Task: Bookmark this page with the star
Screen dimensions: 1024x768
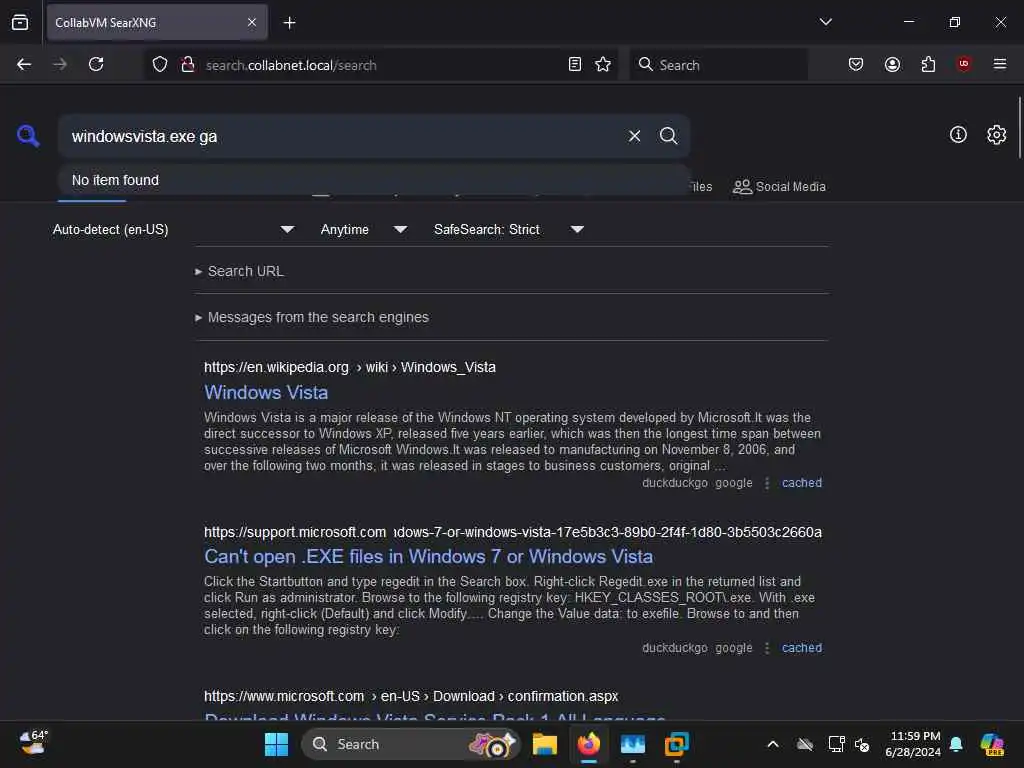Action: pos(603,64)
